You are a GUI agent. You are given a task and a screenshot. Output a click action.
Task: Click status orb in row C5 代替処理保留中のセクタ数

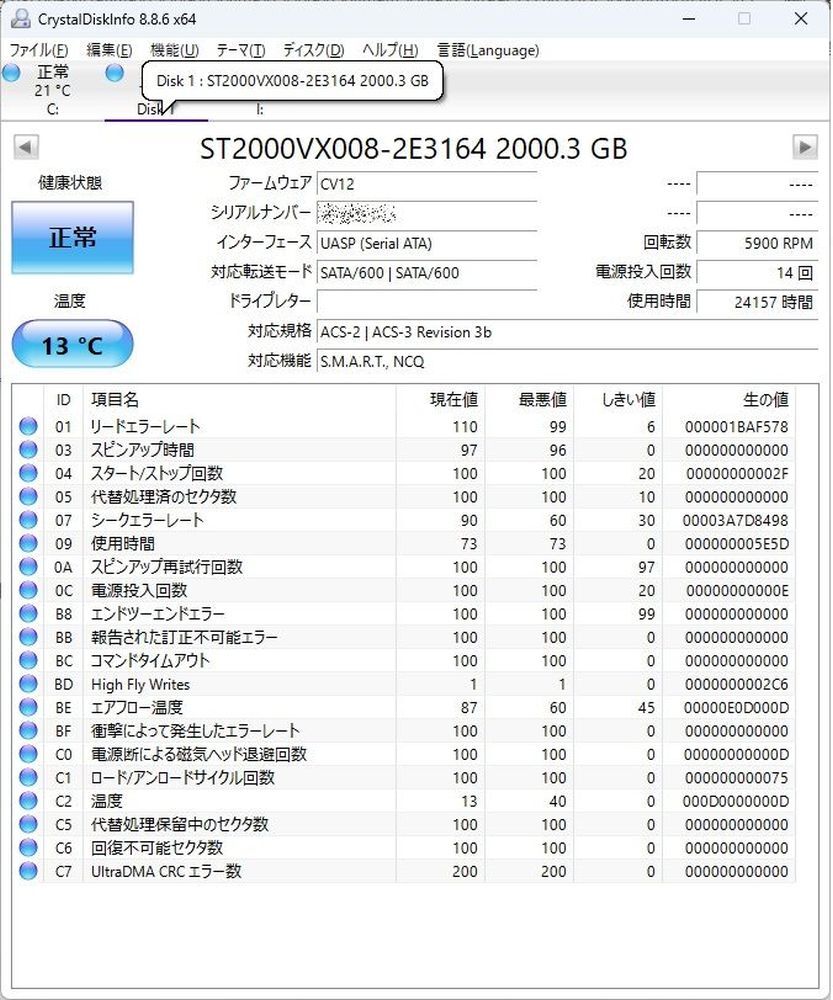28,824
